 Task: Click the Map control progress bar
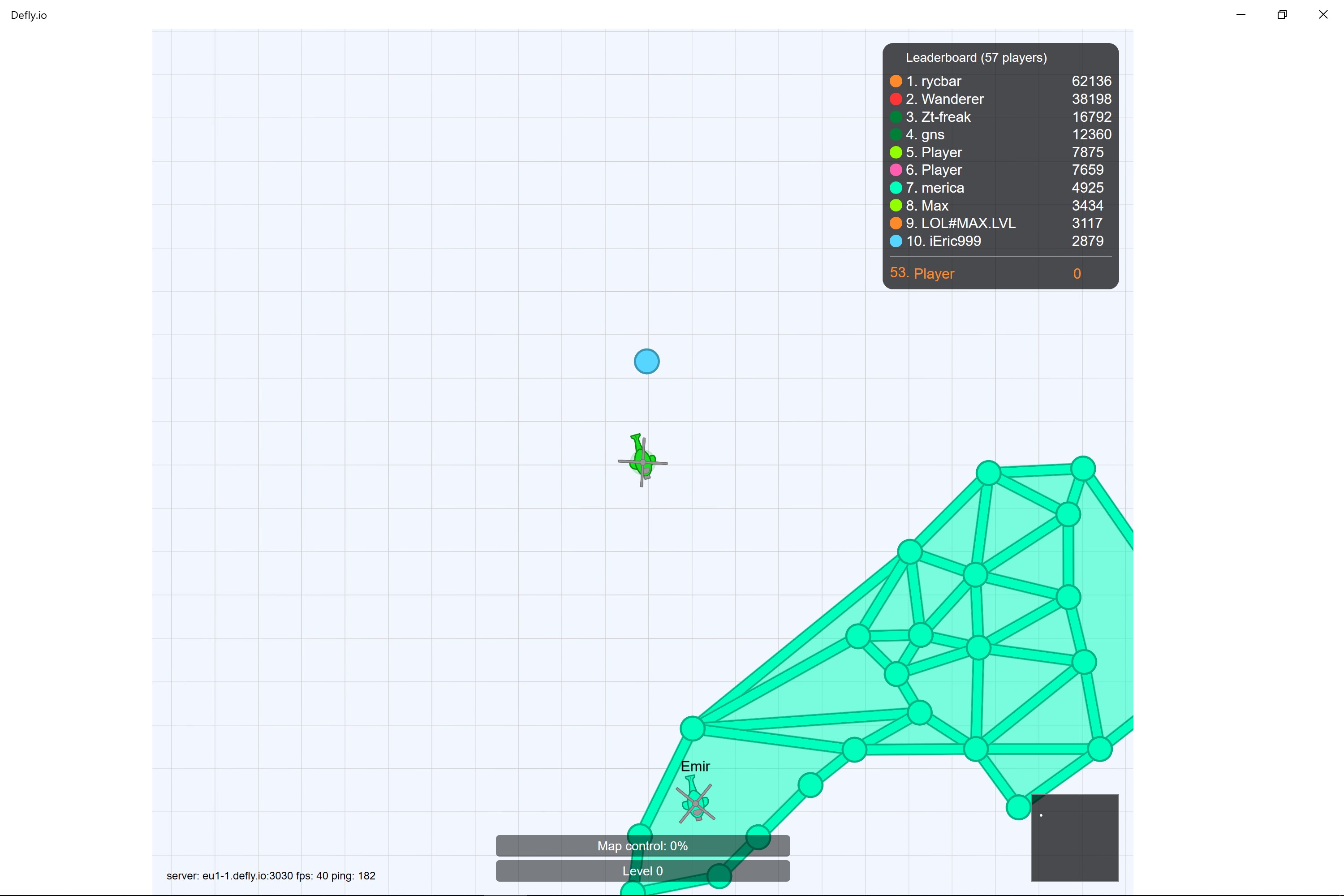pos(642,846)
